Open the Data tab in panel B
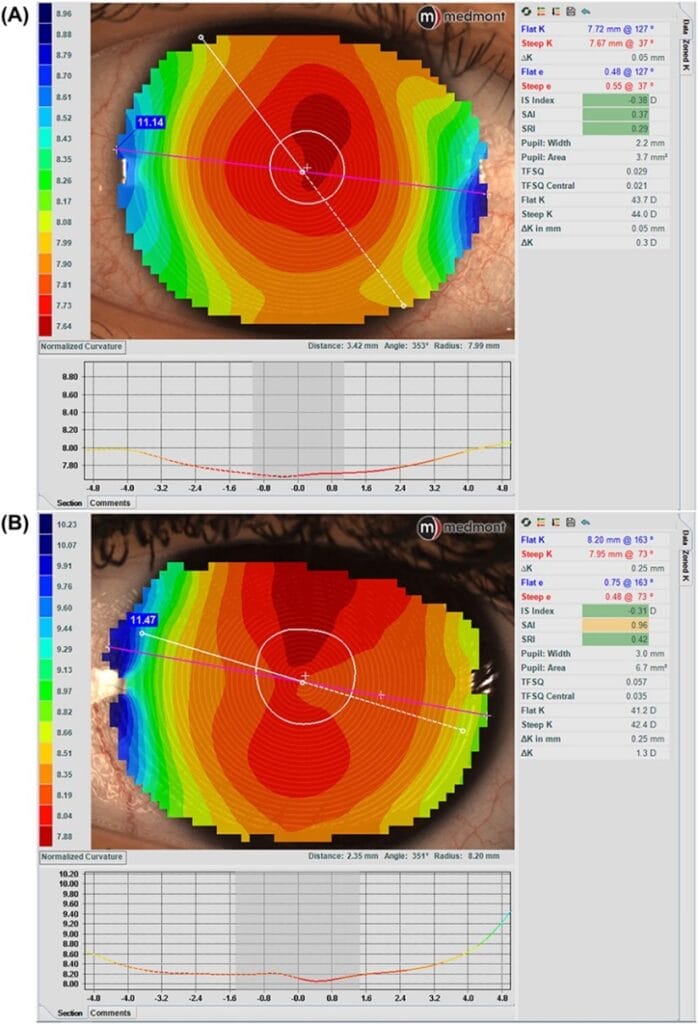The height and width of the screenshot is (1024, 698). click(686, 537)
